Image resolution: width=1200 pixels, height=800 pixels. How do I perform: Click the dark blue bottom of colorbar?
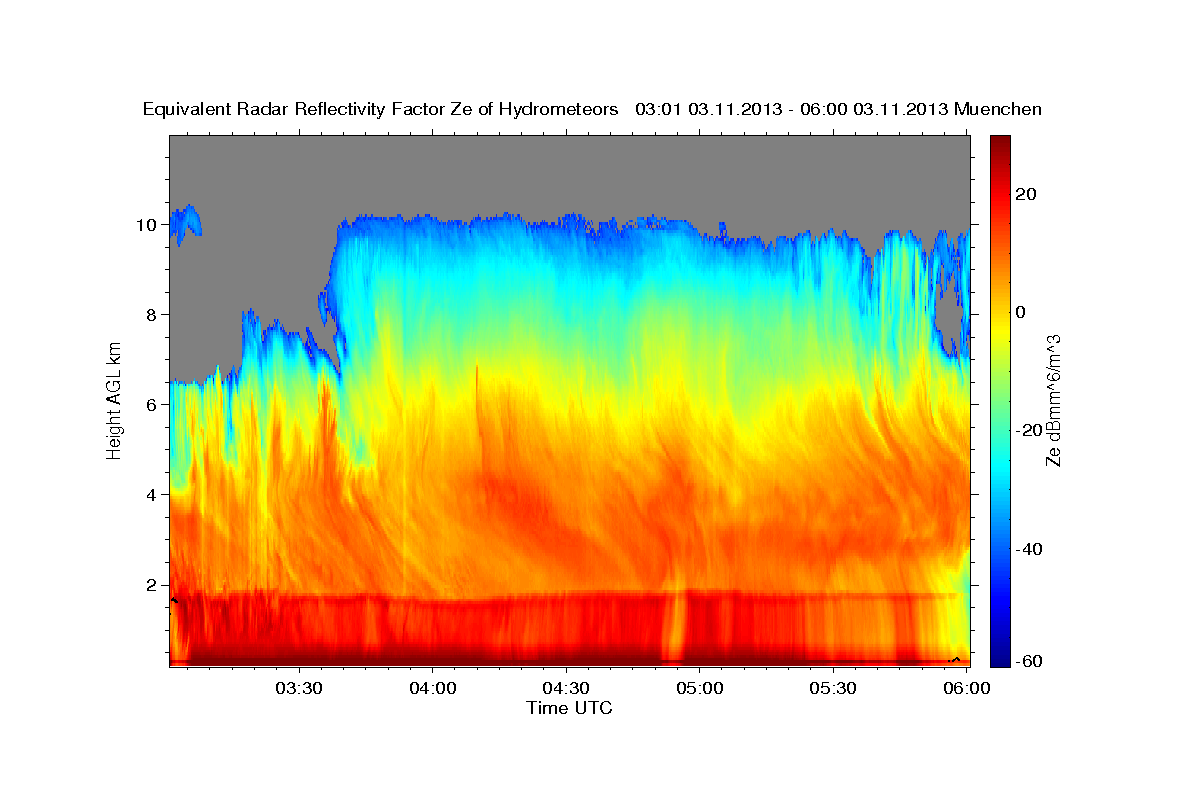pos(999,655)
